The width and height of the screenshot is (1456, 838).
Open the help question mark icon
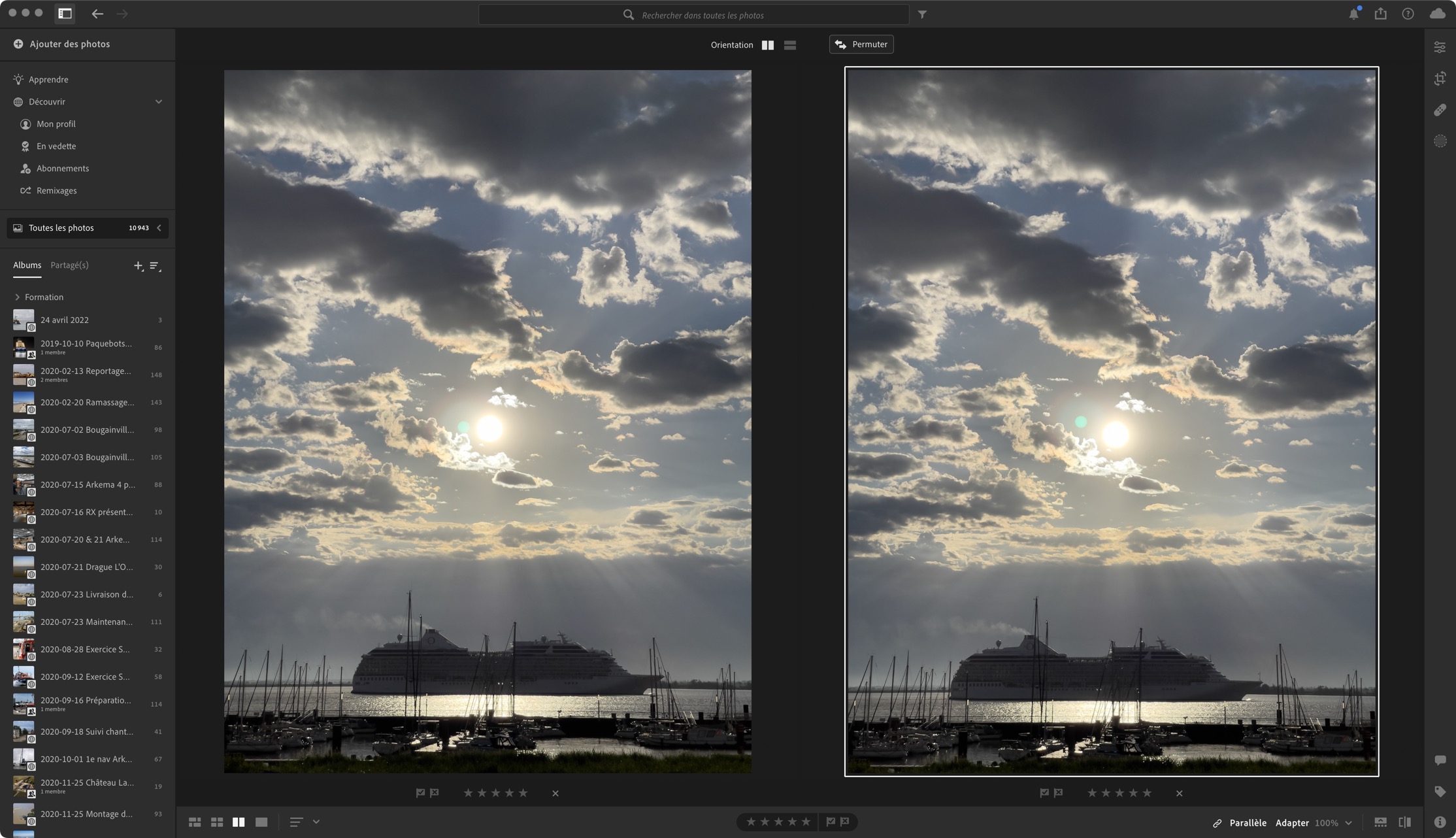[x=1408, y=14]
